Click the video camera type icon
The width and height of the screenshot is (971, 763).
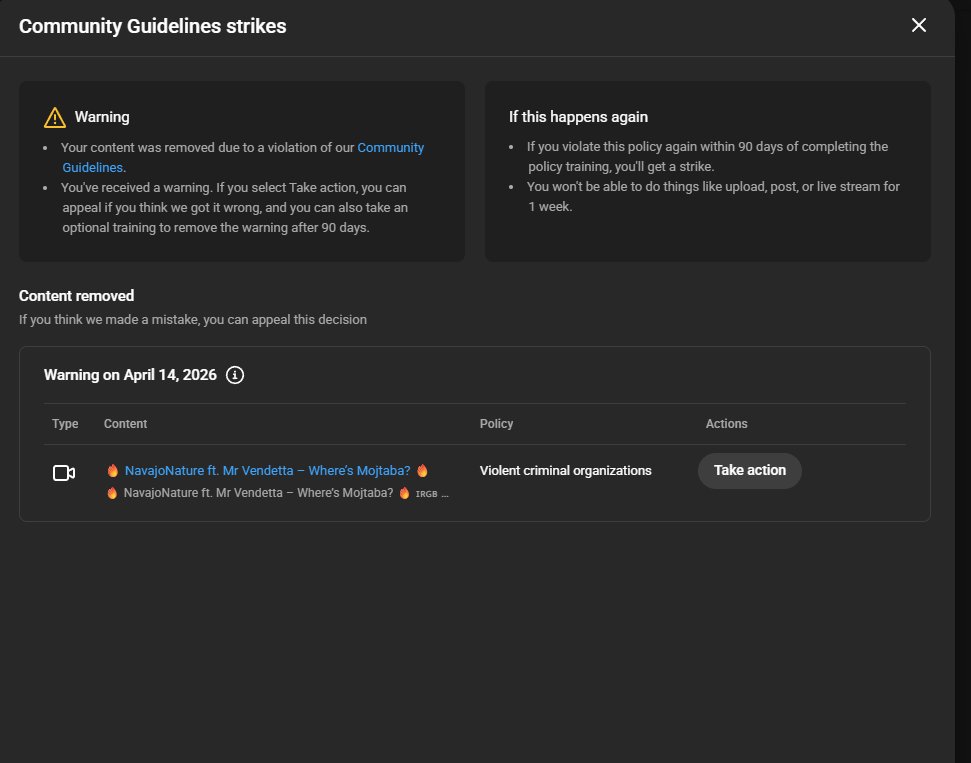64,473
